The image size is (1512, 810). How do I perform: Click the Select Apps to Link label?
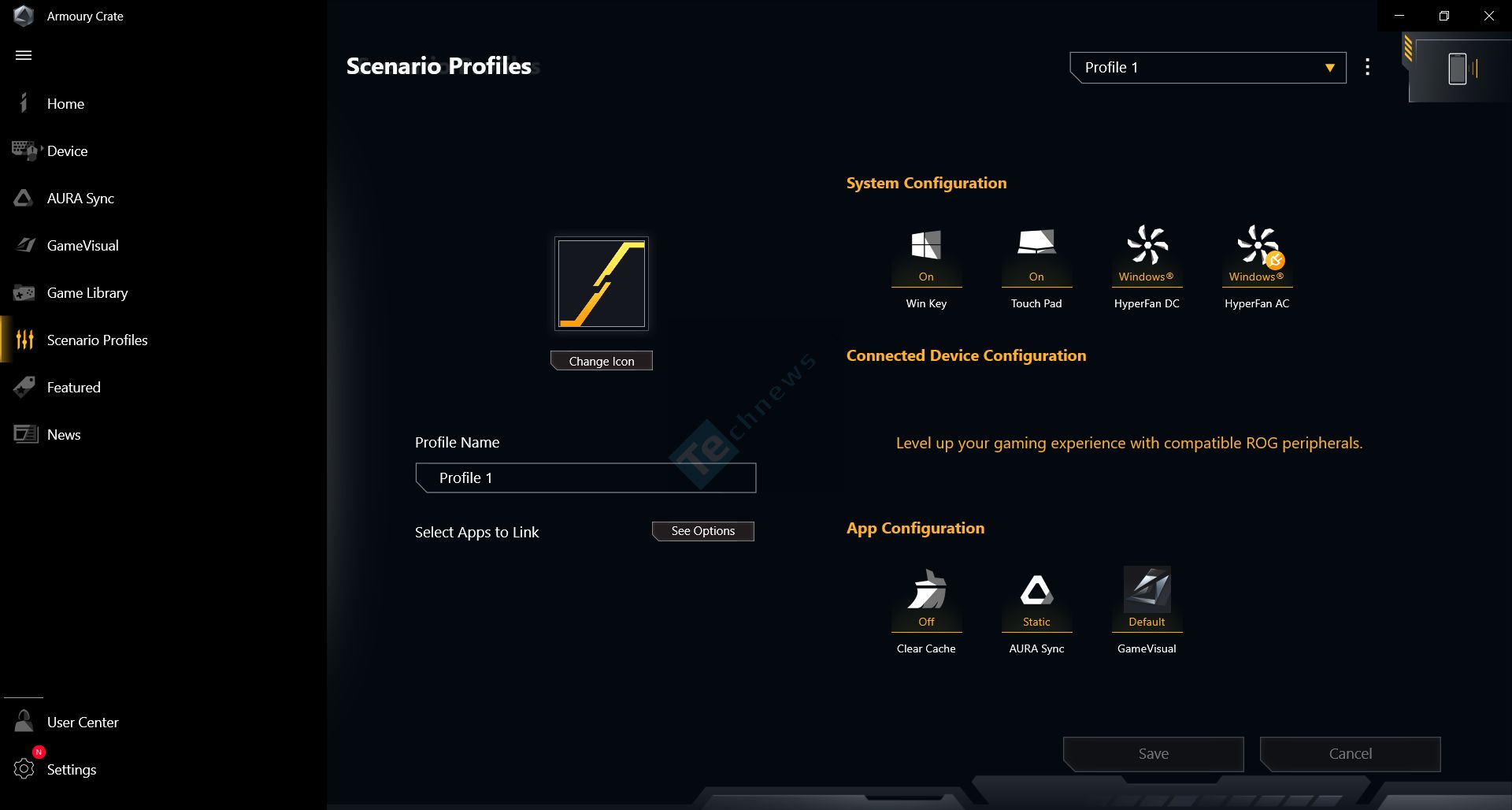(476, 532)
